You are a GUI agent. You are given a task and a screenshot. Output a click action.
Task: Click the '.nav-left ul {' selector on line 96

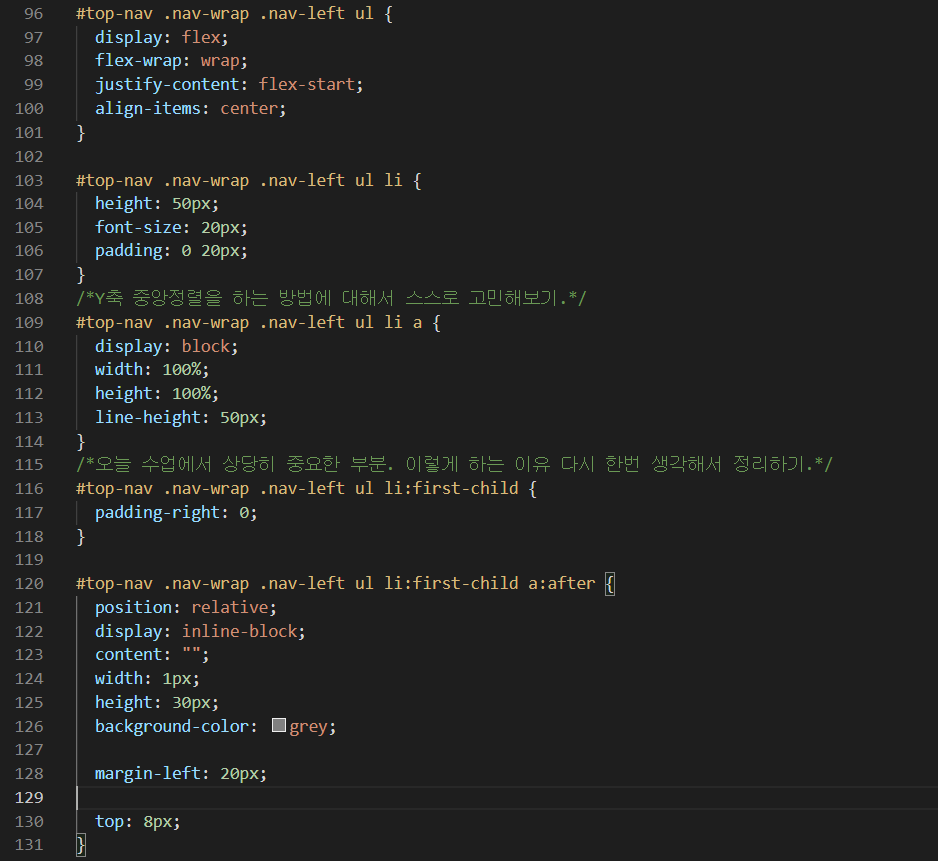click(x=326, y=13)
